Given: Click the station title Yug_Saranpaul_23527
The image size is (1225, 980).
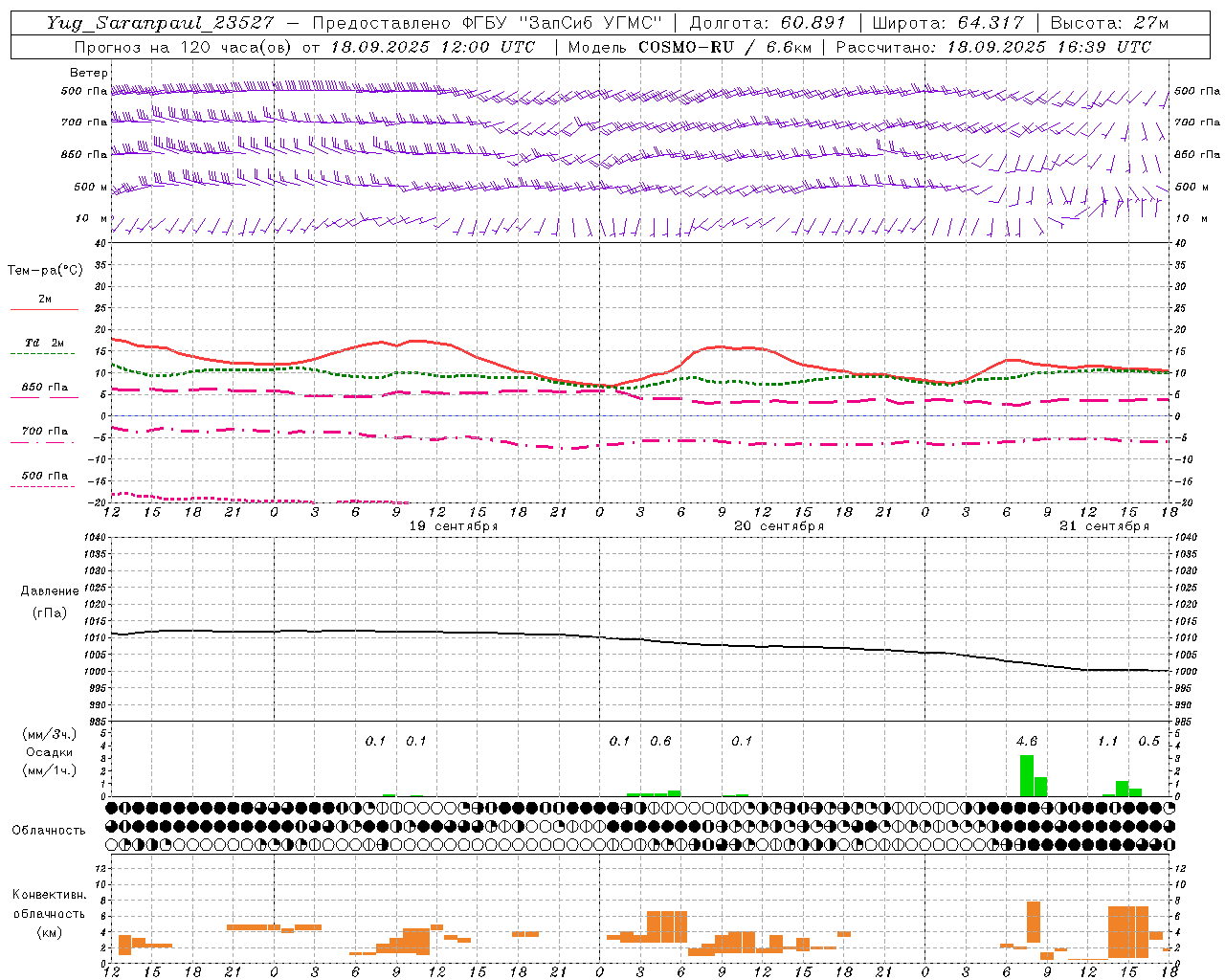Looking at the screenshot, I should point(160,23).
